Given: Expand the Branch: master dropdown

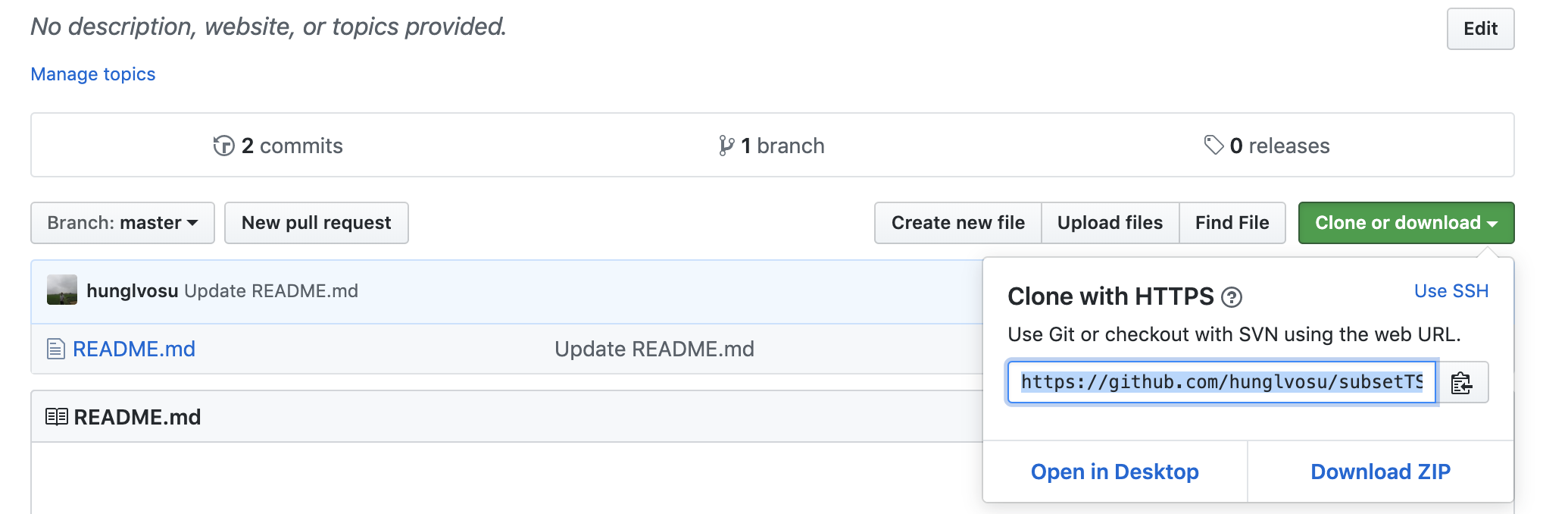Looking at the screenshot, I should pyautogui.click(x=123, y=223).
